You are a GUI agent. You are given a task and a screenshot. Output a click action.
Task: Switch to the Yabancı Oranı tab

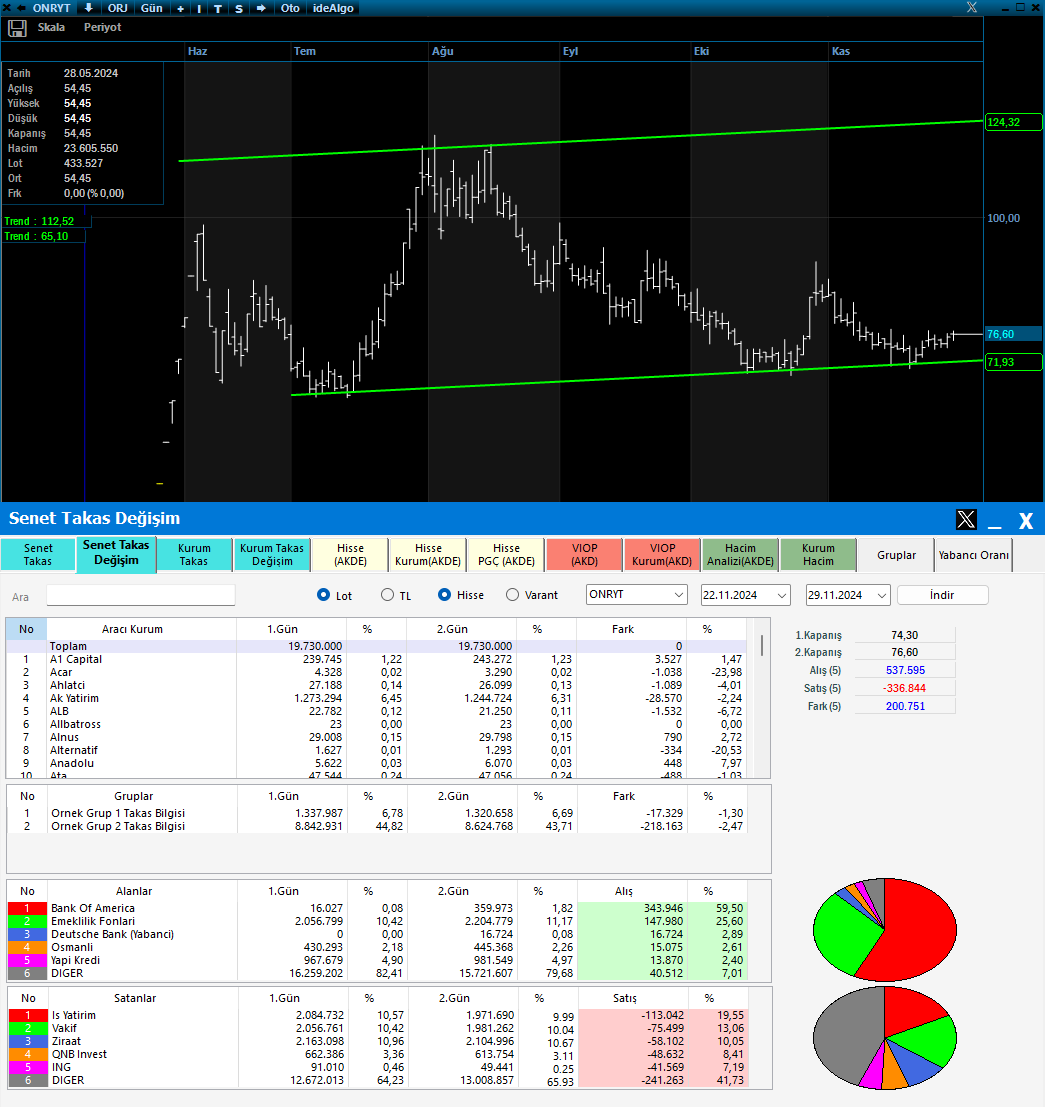pos(974,555)
